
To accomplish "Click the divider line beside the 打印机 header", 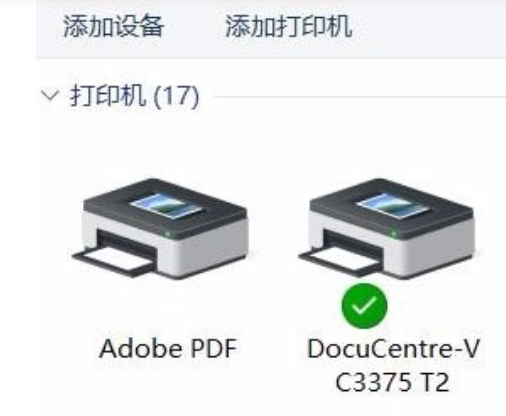I will tap(360, 97).
